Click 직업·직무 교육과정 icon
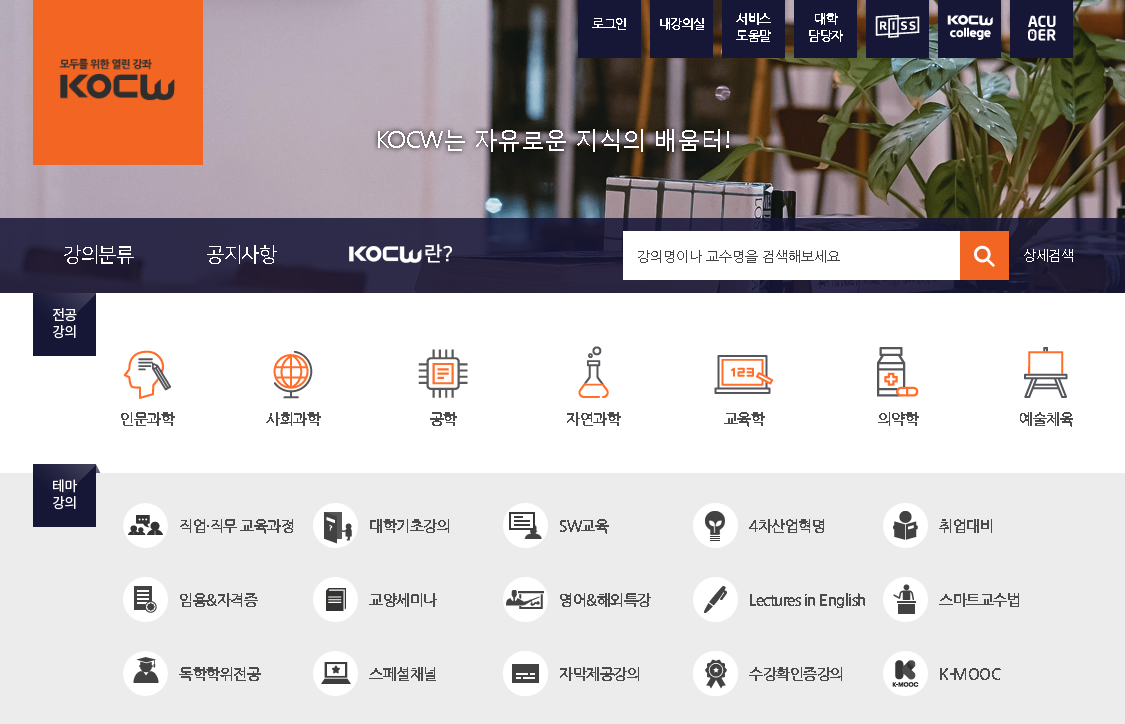This screenshot has width=1125, height=724. tap(146, 526)
